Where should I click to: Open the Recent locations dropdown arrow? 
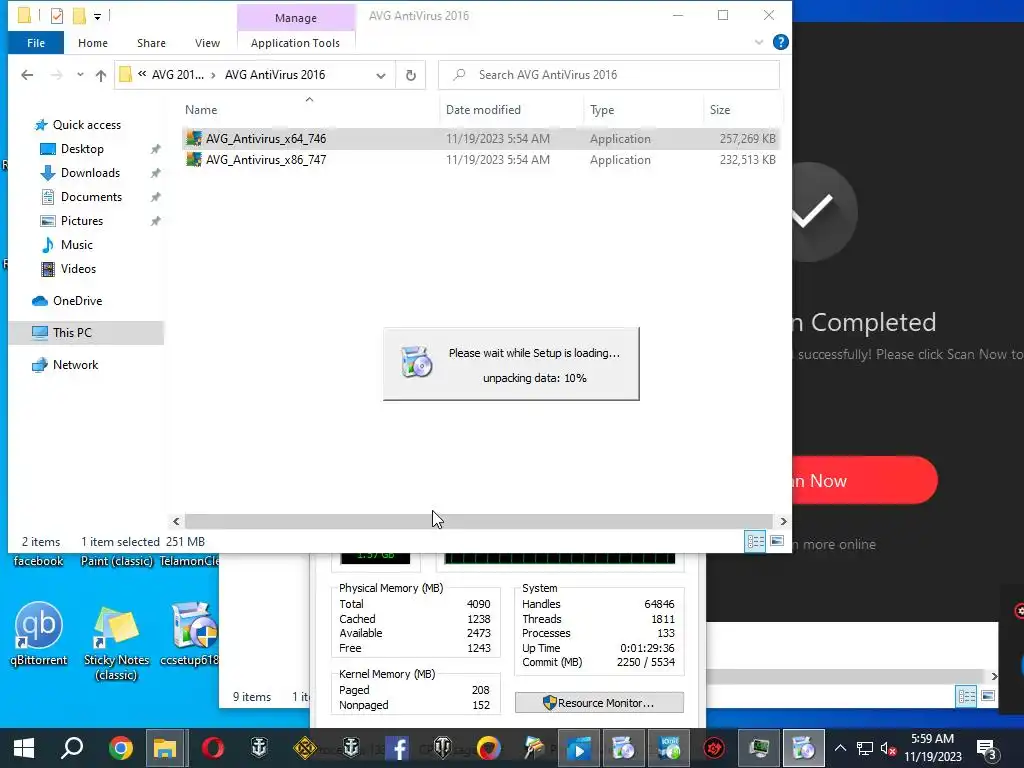(80, 75)
